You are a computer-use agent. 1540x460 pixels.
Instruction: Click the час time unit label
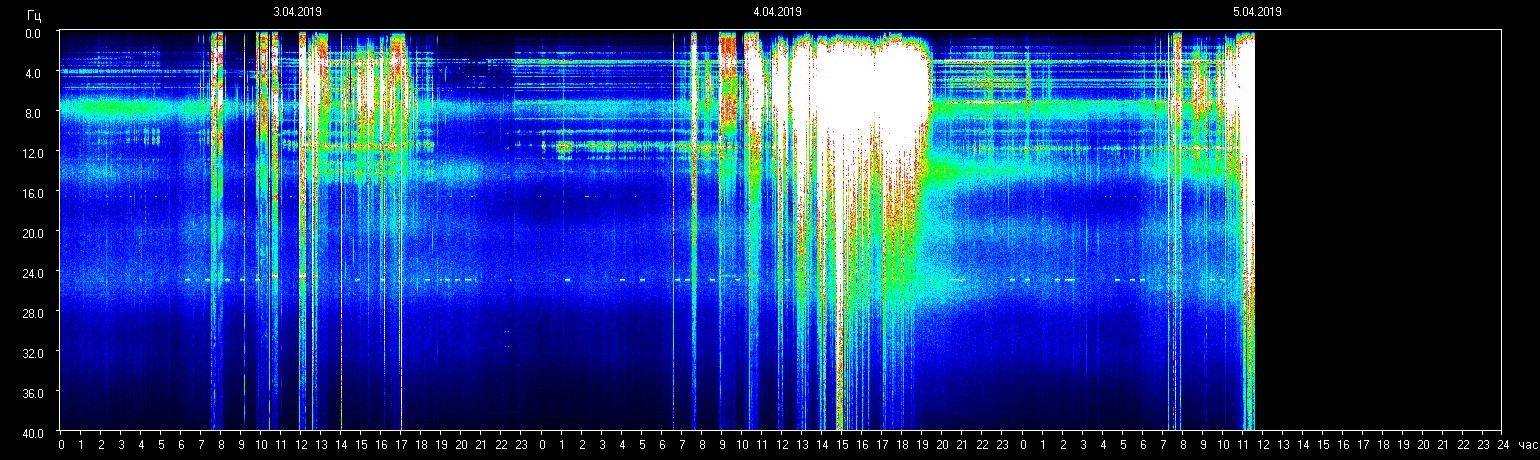pos(1527,445)
